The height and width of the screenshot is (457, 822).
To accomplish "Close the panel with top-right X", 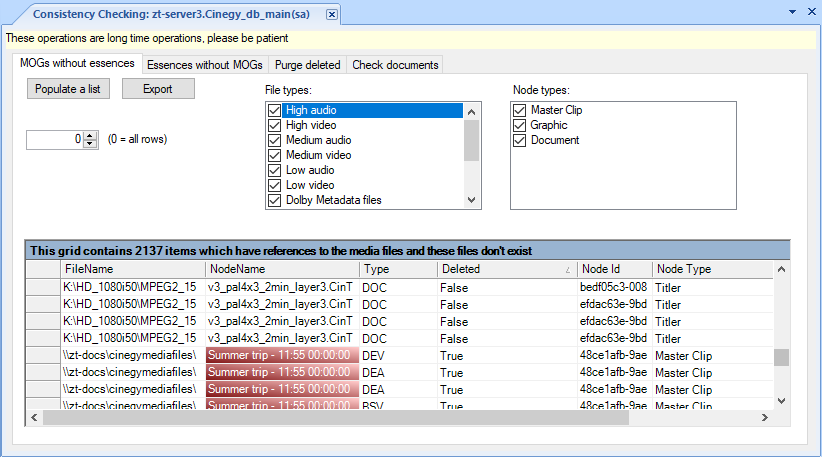I will [812, 12].
